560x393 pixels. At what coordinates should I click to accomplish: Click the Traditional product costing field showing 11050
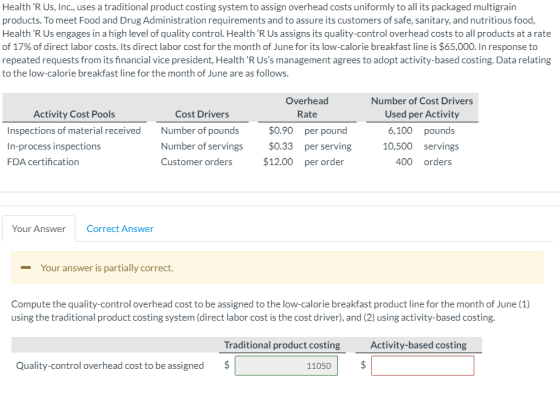coord(286,365)
